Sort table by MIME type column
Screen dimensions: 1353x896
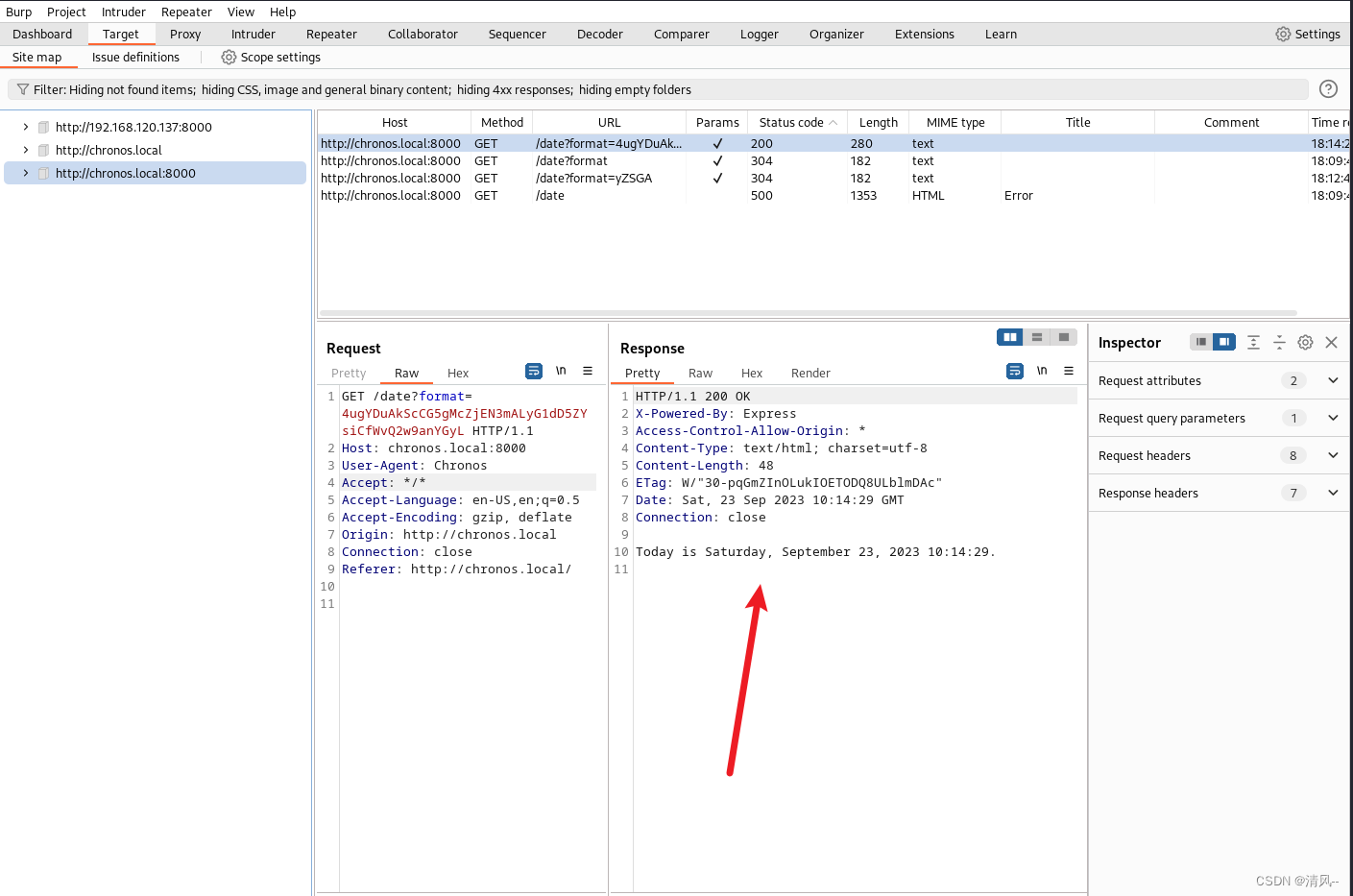click(x=955, y=122)
